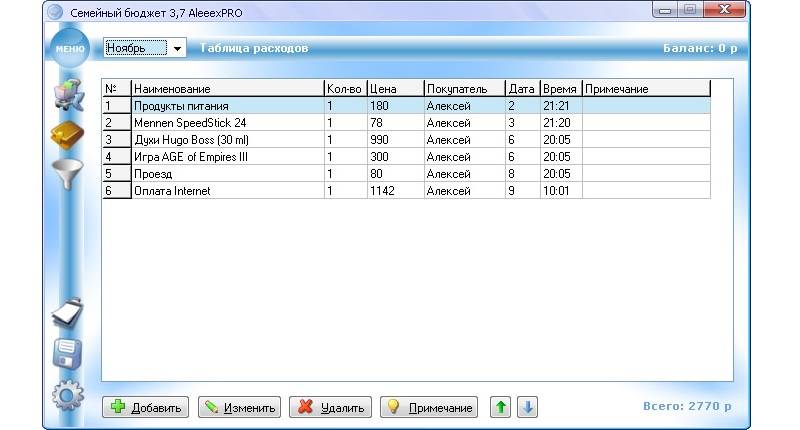Click the price cell 990

click(395, 139)
